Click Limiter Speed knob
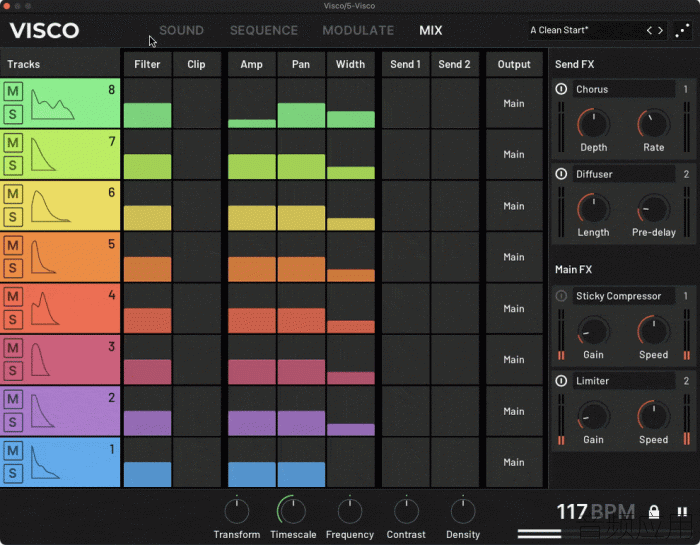This screenshot has height=545, width=700. pos(654,416)
